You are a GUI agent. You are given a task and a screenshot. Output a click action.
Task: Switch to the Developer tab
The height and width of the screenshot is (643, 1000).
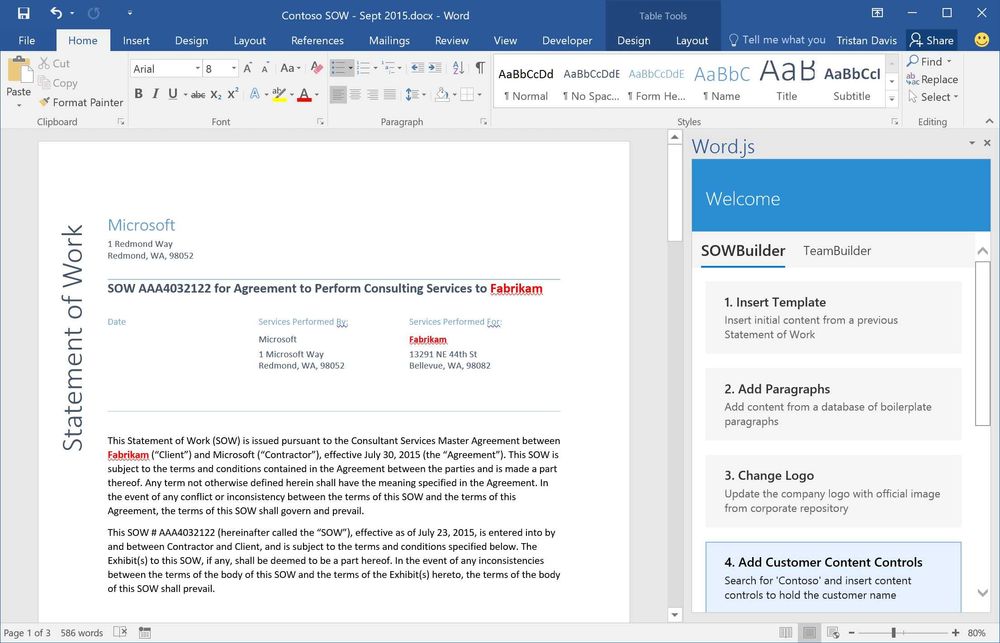coord(567,40)
